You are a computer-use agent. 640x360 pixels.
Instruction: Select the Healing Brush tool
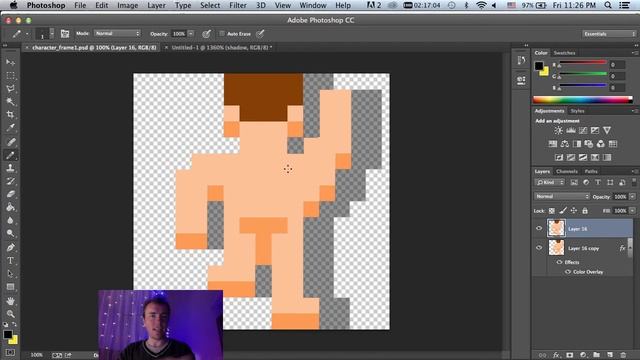pyautogui.click(x=11, y=142)
